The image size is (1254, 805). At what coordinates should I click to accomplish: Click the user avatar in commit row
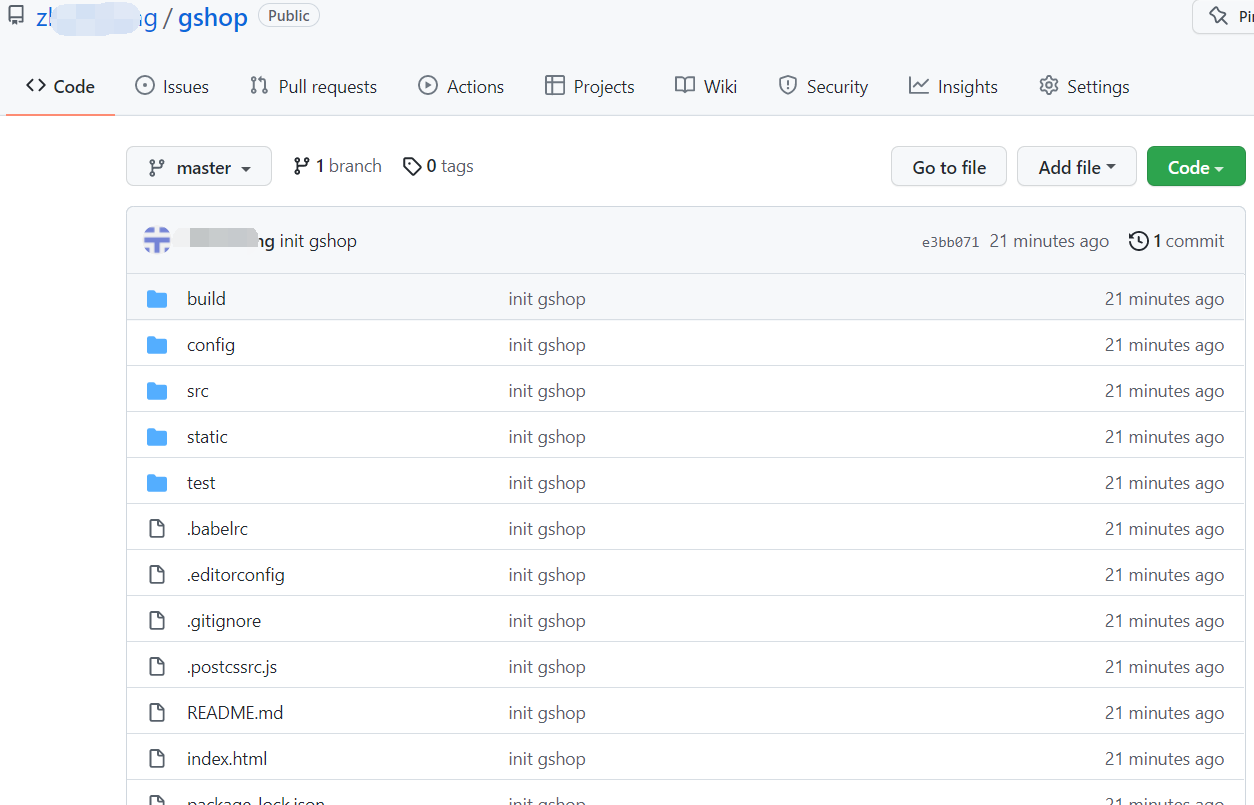click(157, 240)
